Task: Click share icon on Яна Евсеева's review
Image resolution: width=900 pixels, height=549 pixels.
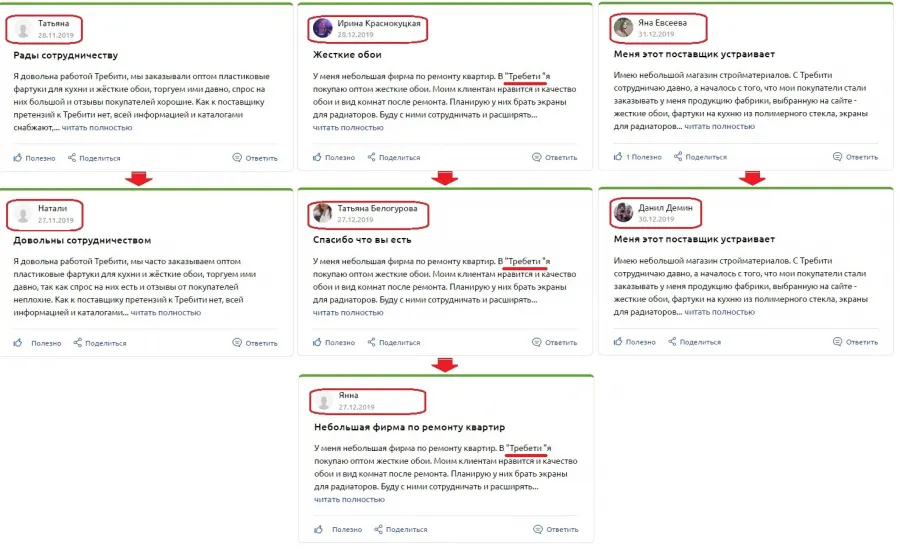Action: pos(678,156)
